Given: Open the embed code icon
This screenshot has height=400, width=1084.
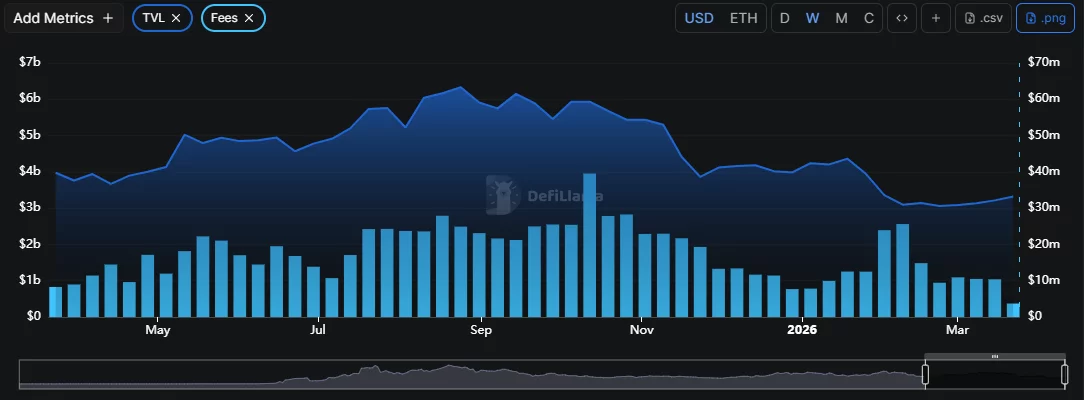Looking at the screenshot, I should tap(901, 18).
